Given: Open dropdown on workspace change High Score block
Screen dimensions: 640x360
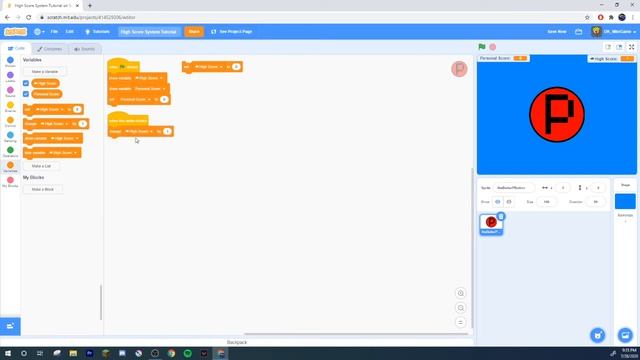Looking at the screenshot, I should [x=139, y=131].
